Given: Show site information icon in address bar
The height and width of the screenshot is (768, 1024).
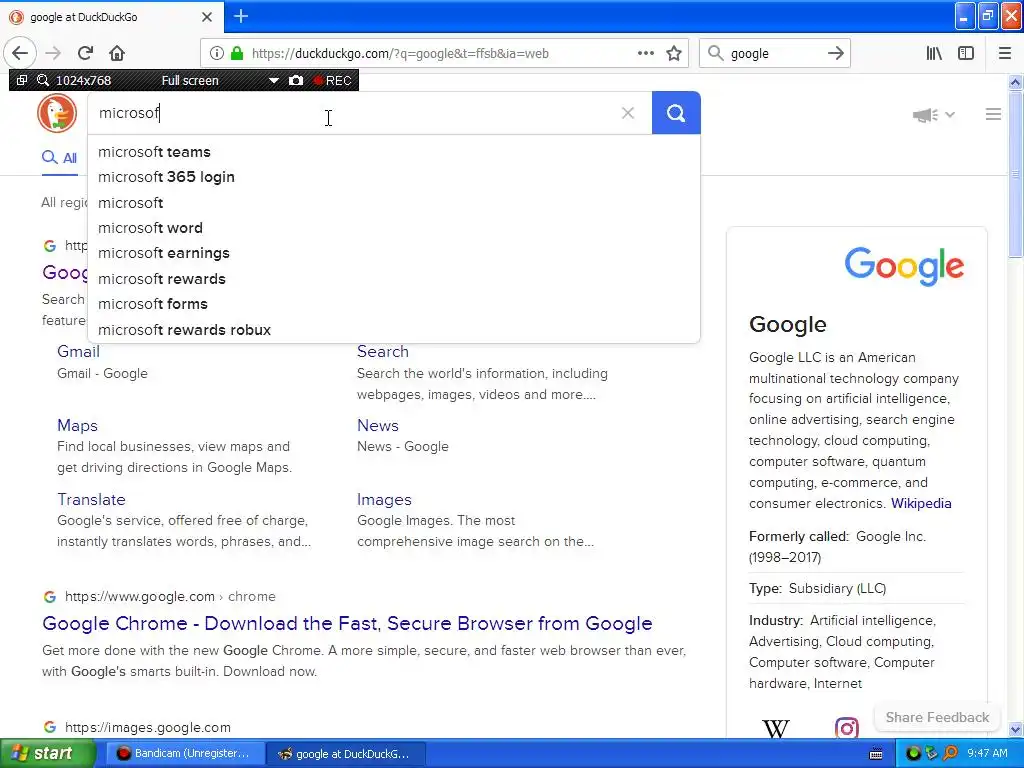Looking at the screenshot, I should (x=217, y=54).
